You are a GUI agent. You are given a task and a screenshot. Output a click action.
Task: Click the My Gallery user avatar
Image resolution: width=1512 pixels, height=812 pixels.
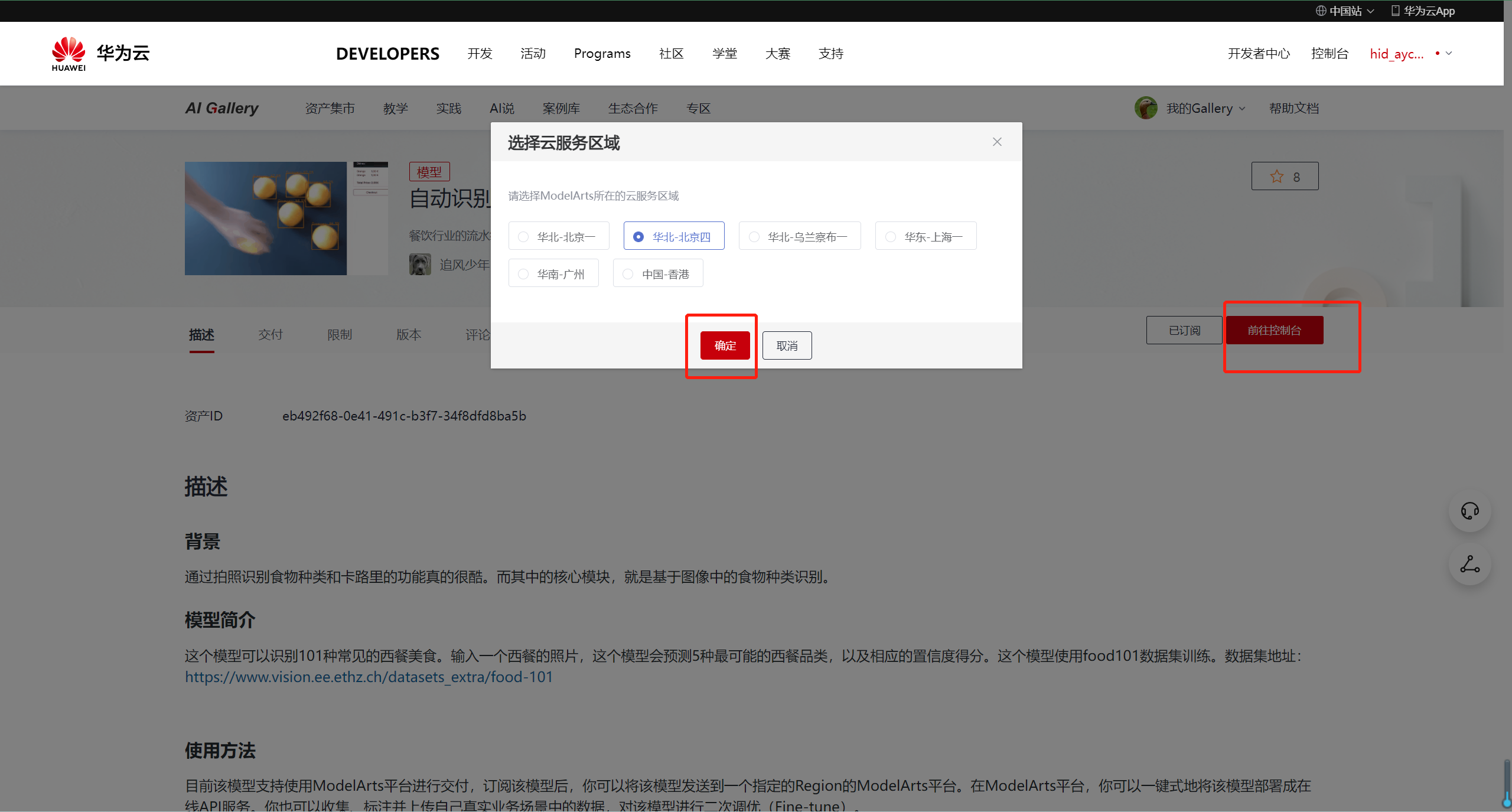point(1146,108)
